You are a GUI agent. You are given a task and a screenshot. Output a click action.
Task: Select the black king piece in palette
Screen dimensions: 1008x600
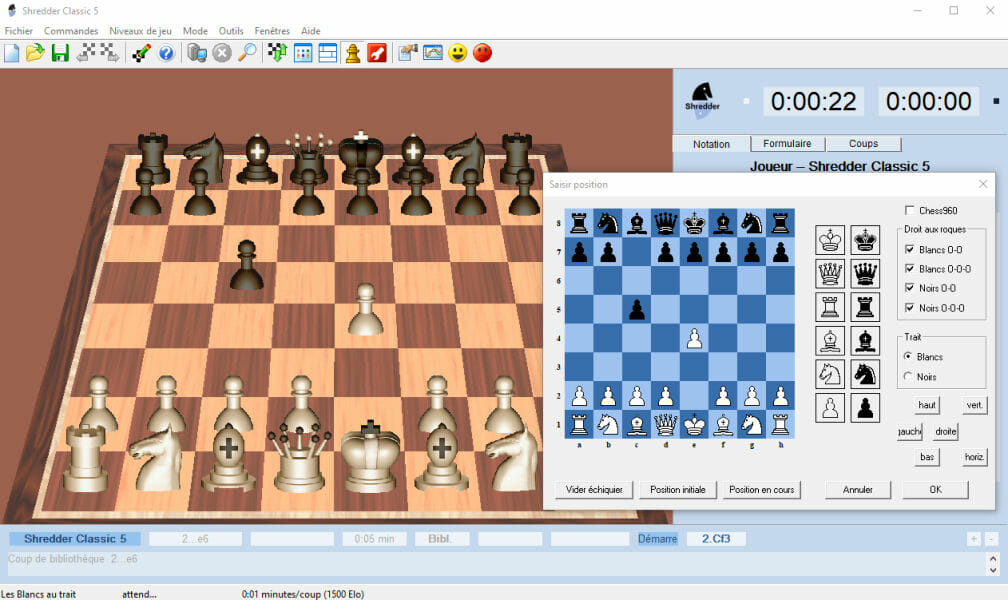pyautogui.click(x=865, y=240)
